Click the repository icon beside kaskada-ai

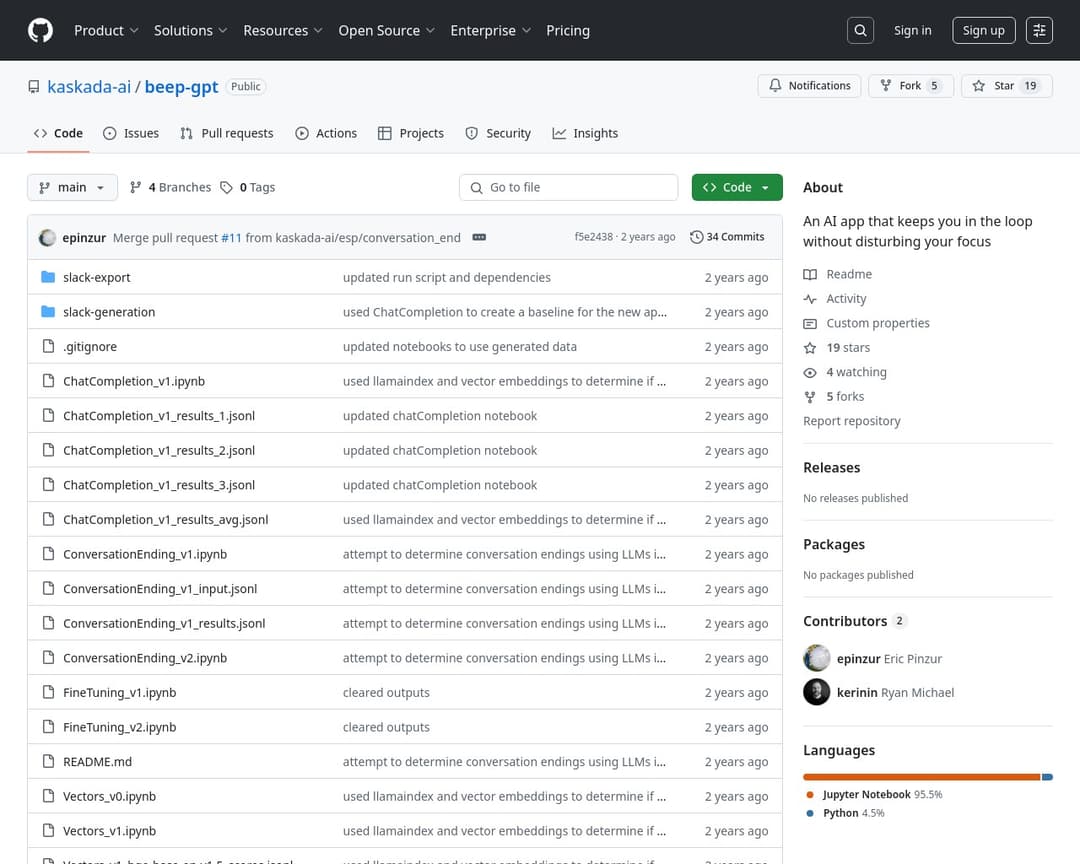pos(34,87)
